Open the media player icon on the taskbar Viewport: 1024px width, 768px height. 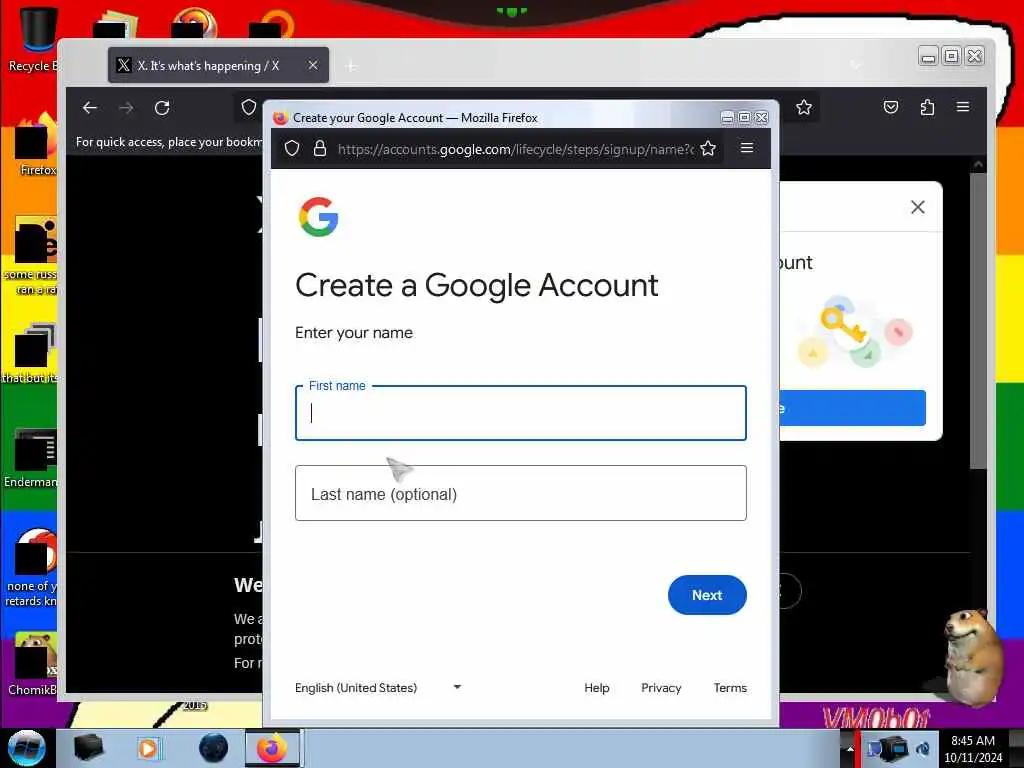(x=148, y=748)
